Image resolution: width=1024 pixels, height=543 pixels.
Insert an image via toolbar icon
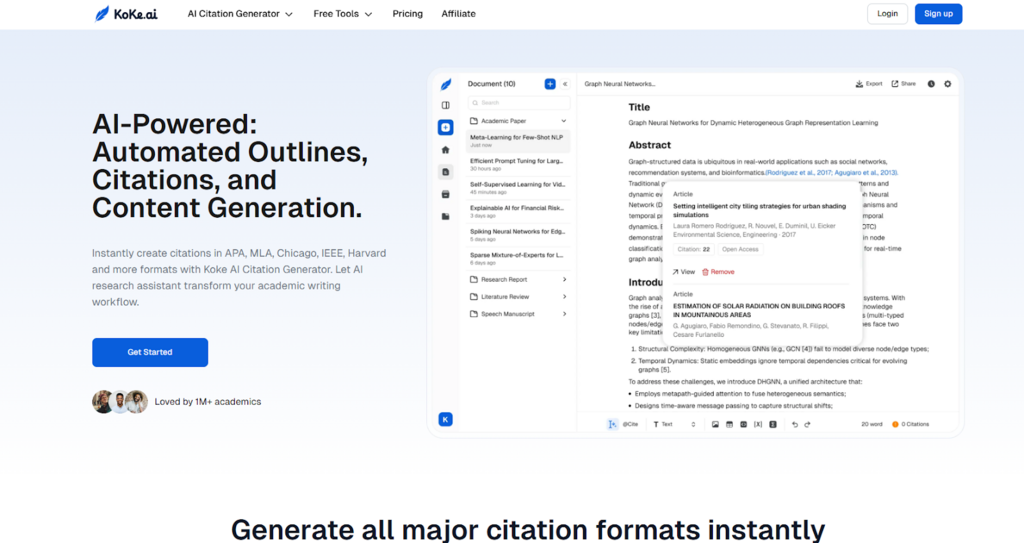715,424
